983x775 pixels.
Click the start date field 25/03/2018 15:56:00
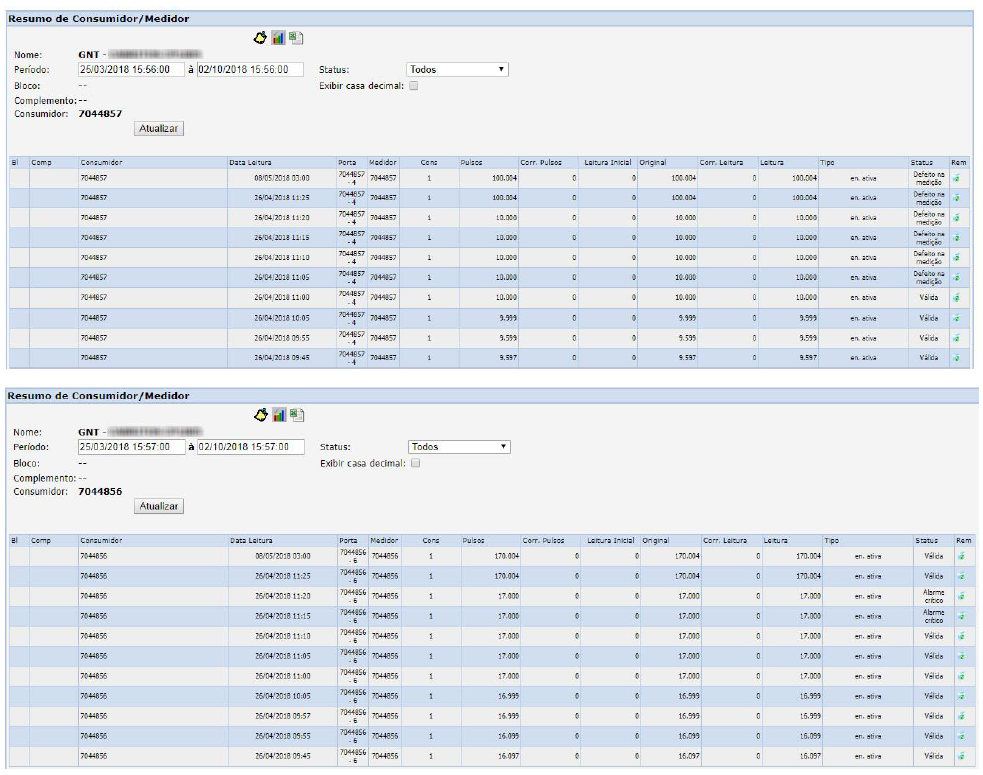pyautogui.click(x=131, y=70)
